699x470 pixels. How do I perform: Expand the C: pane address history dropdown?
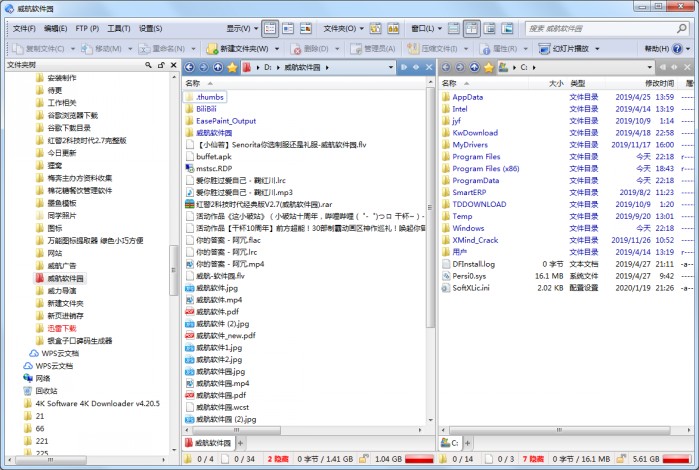tap(650, 67)
